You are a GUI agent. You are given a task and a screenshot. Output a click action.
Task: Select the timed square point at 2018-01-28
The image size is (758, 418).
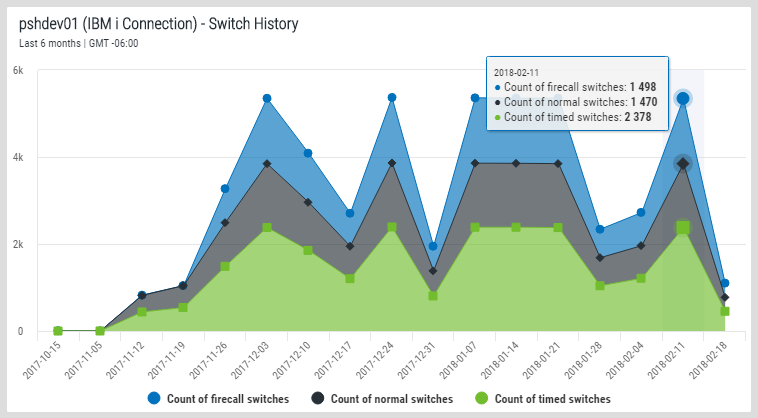click(x=600, y=285)
